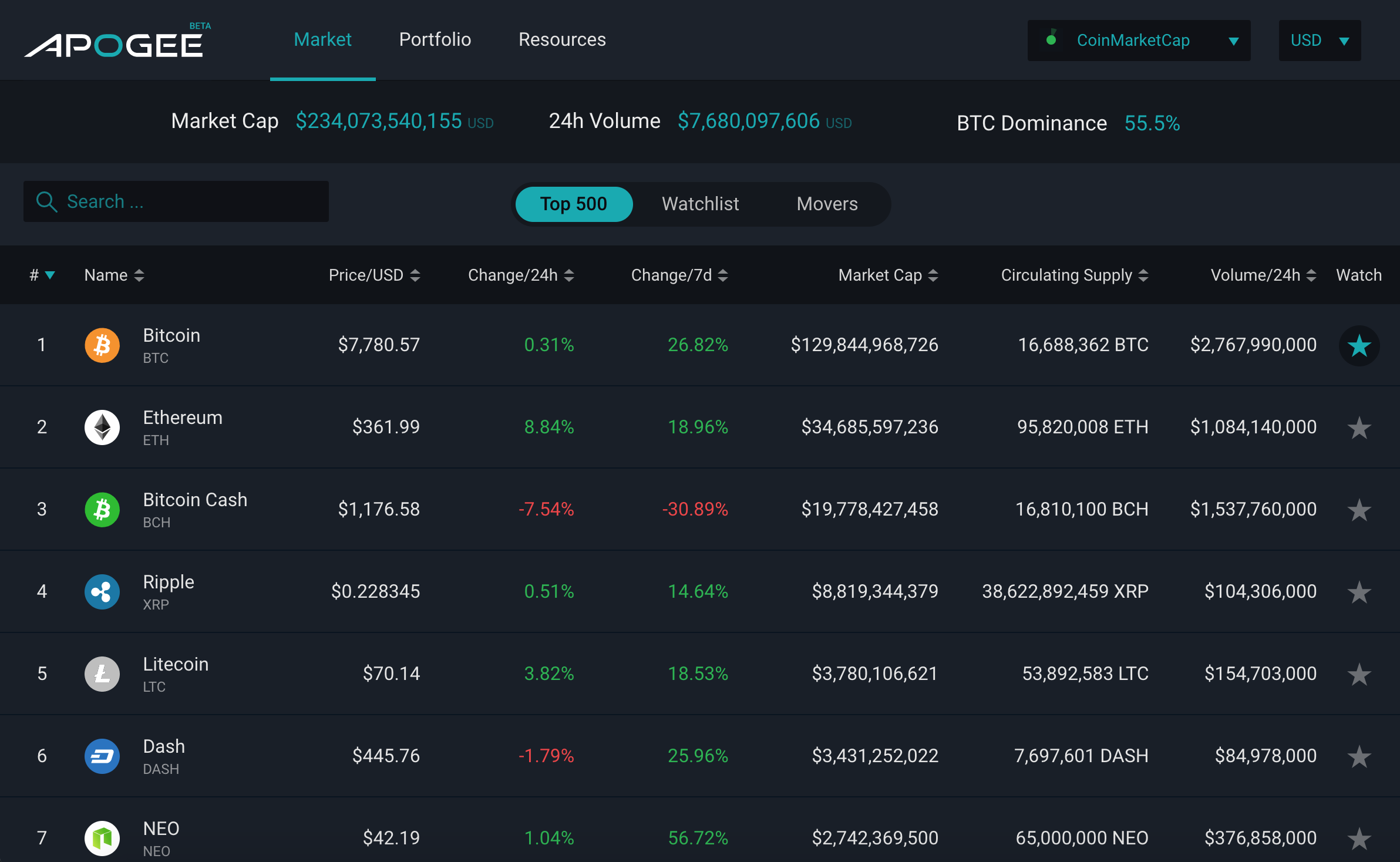Click the Bitcoin Cash coin icon

pos(102,509)
